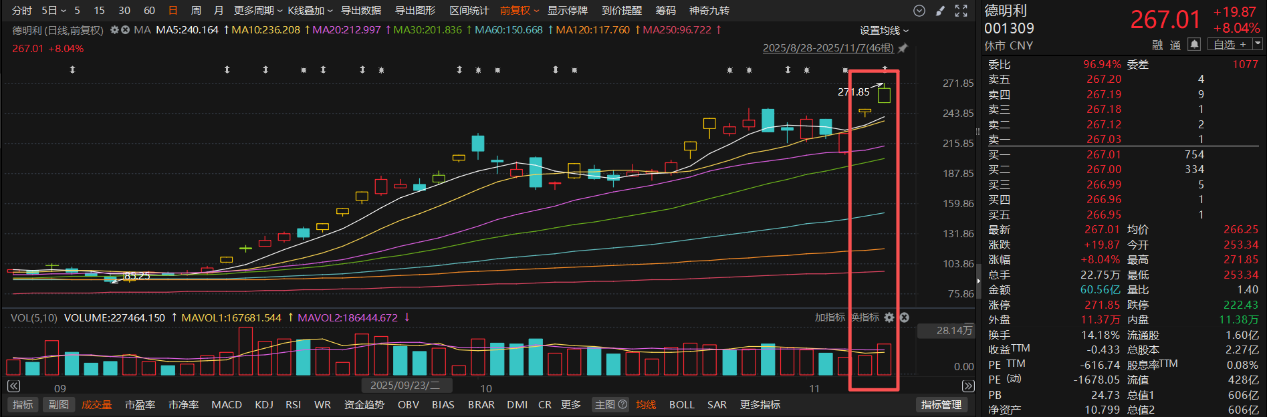Click 换指标 change indicator link
The height and width of the screenshot is (417, 1267).
(x=864, y=317)
